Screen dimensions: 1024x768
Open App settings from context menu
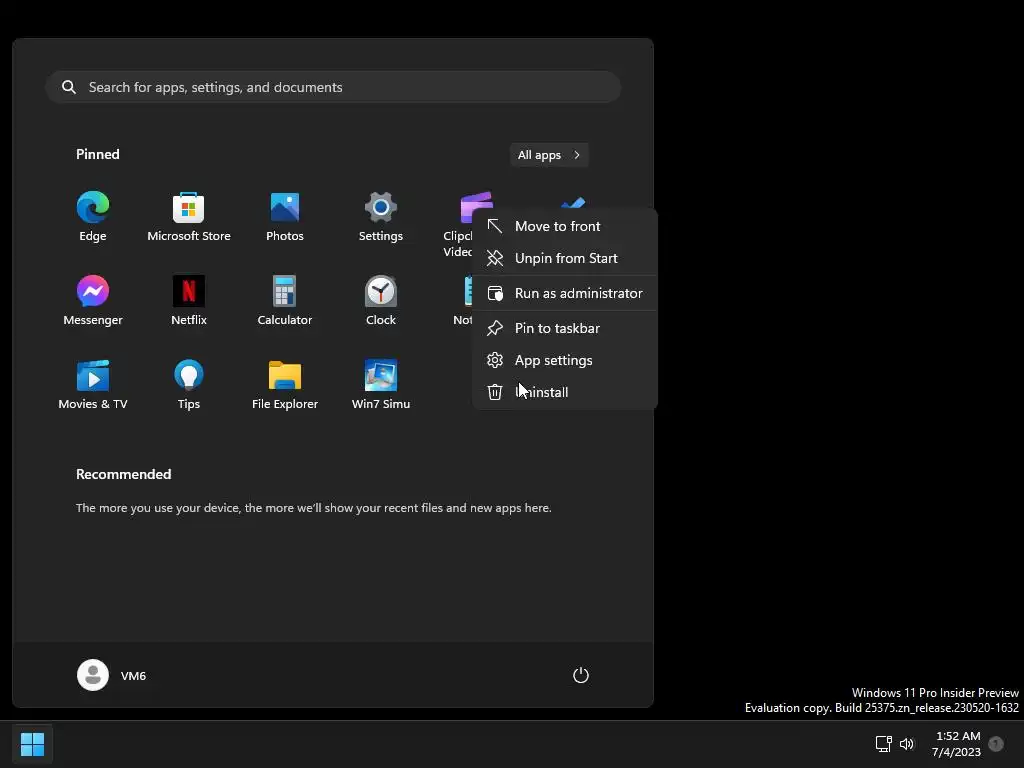[x=565, y=360]
